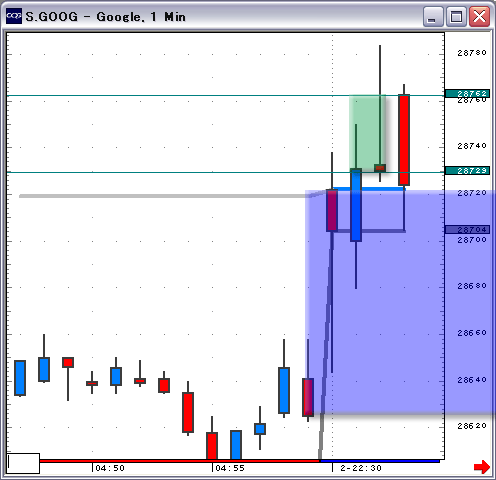
Task: Click the empty box at chart bottom-left
Action: [23, 463]
